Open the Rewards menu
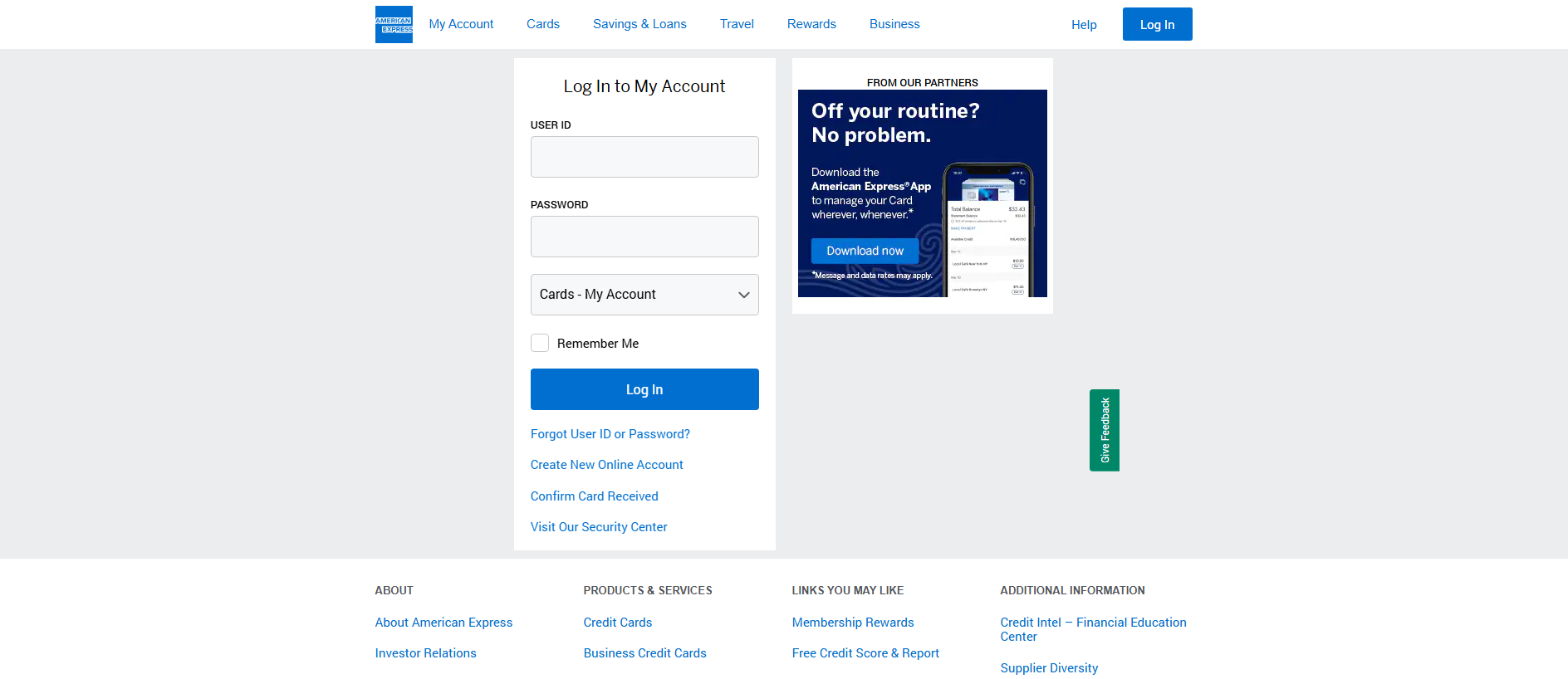This screenshot has width=1568, height=679. click(811, 24)
